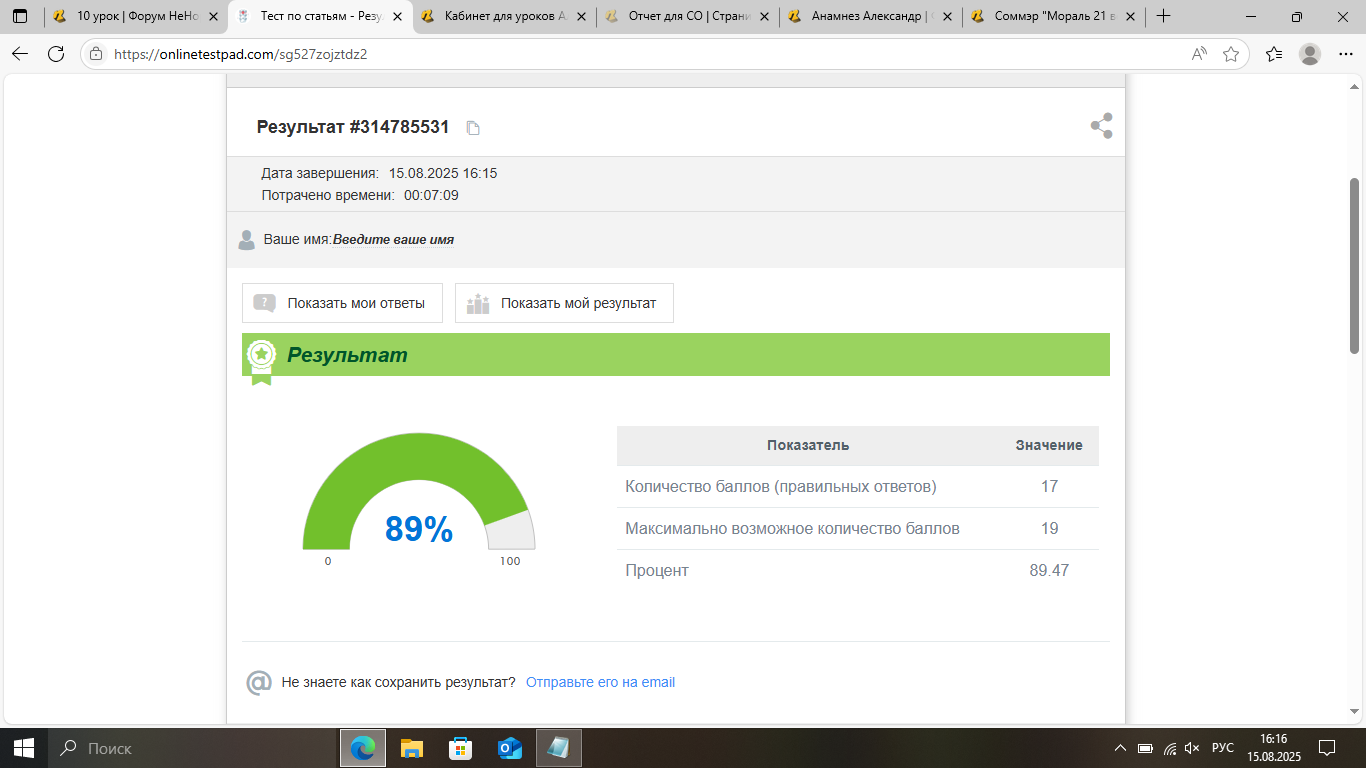Click the page vertical scrollbar thumb
Viewport: 1366px width, 768px height.
point(1355,265)
